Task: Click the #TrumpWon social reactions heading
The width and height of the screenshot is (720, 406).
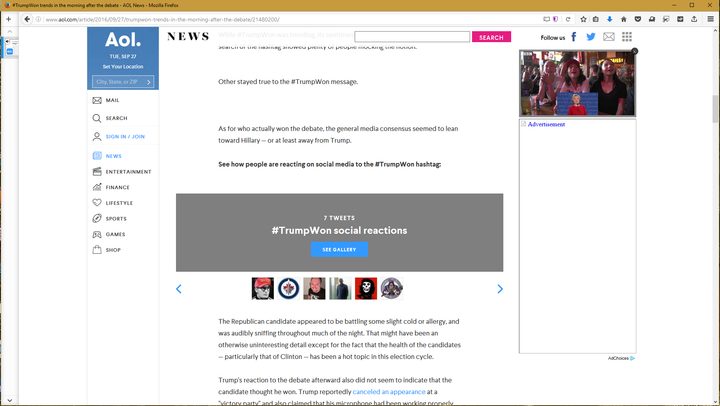Action: click(x=339, y=231)
